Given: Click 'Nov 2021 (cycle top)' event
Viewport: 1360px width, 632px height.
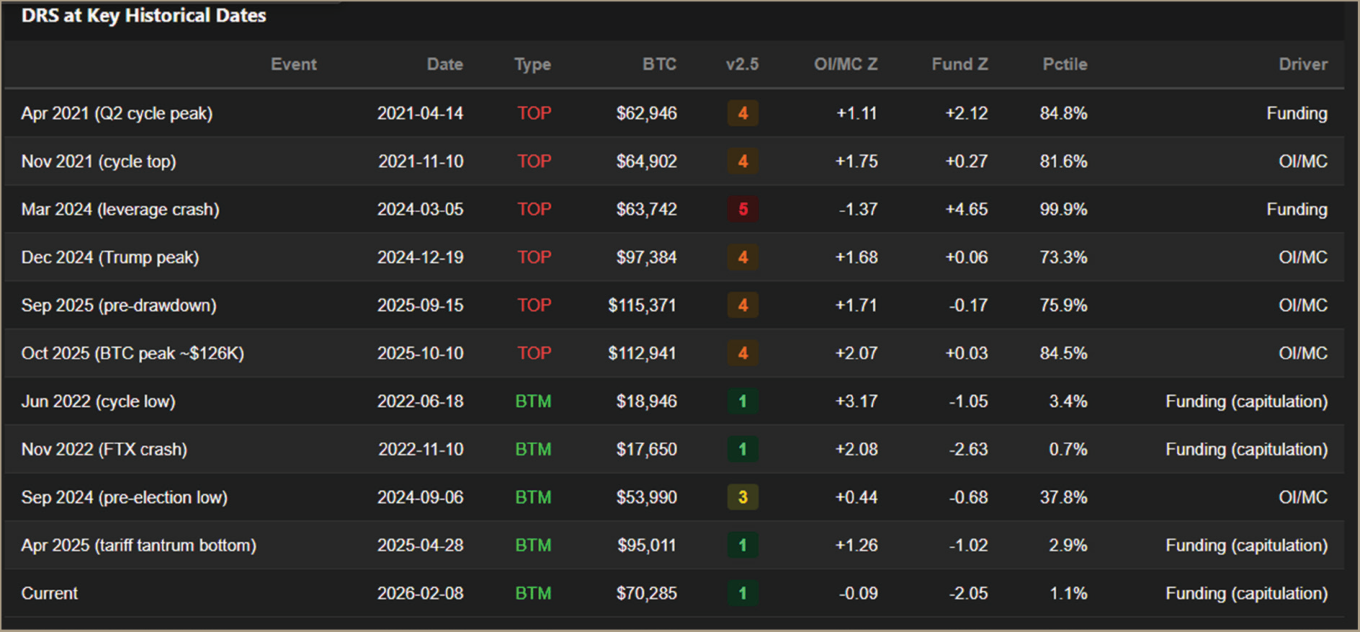Looking at the screenshot, I should [99, 161].
